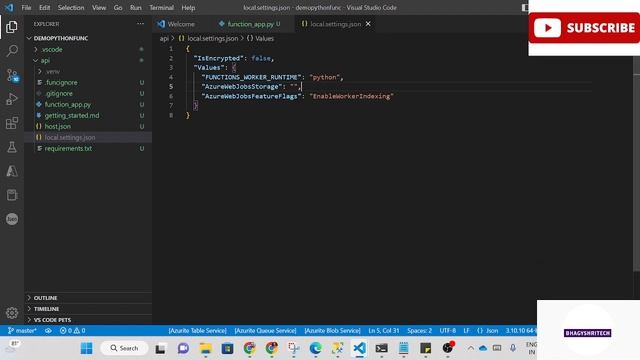Click line 6 AzureWebJobsFeatureFlags key

[x=251, y=96]
